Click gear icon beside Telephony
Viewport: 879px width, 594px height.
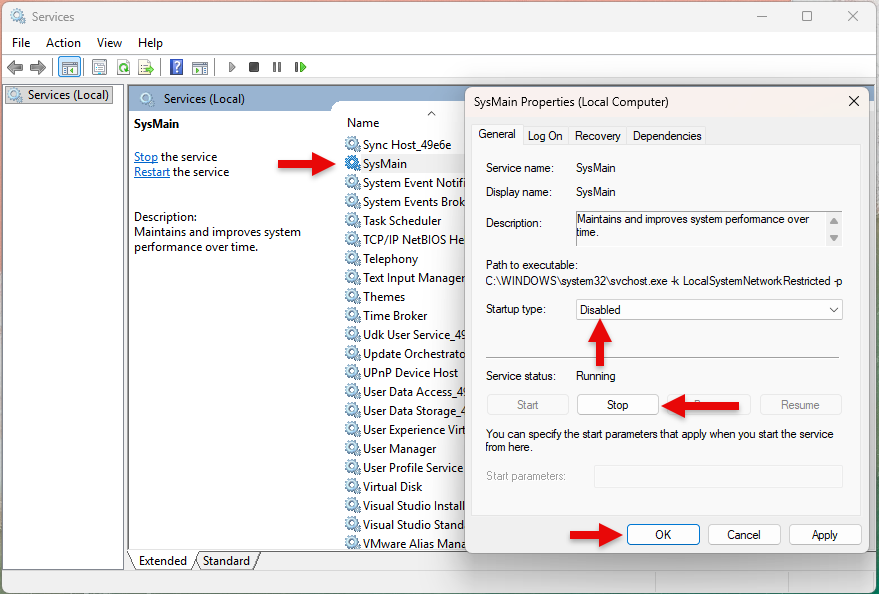353,258
